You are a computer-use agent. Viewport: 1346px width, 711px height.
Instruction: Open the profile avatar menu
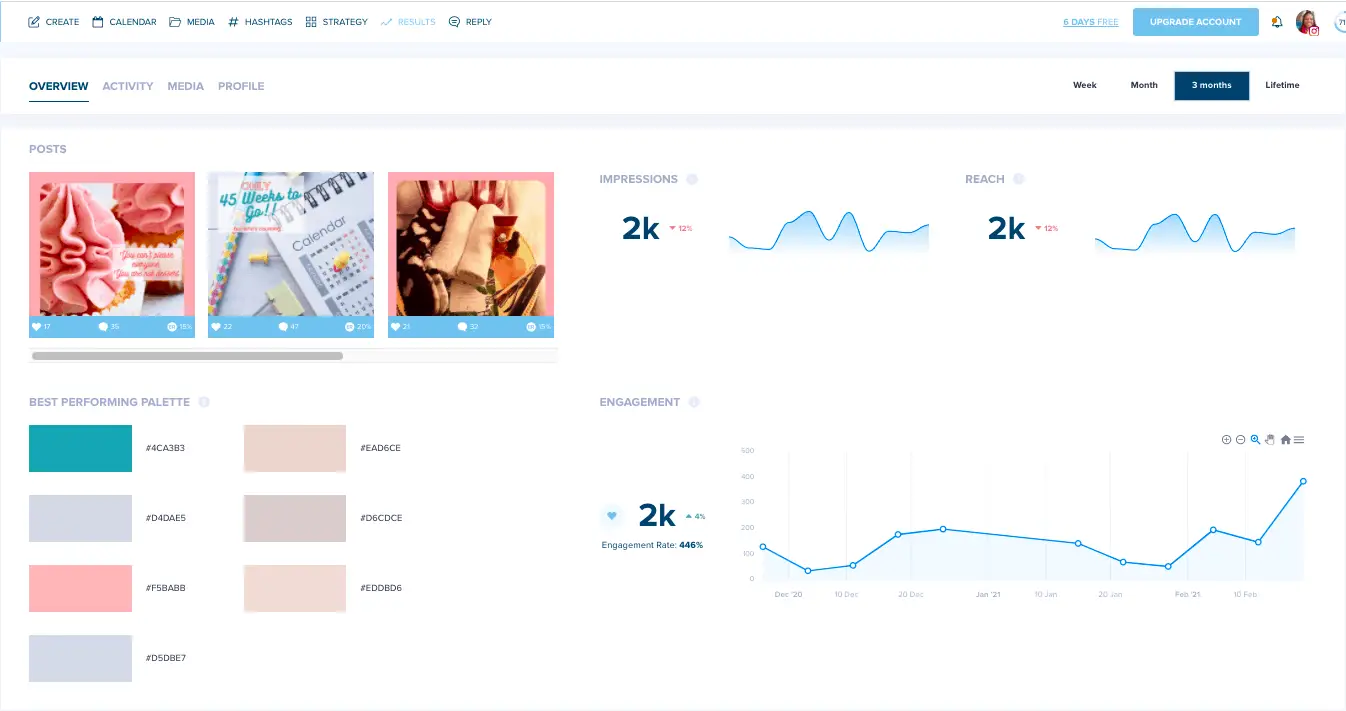click(1307, 22)
